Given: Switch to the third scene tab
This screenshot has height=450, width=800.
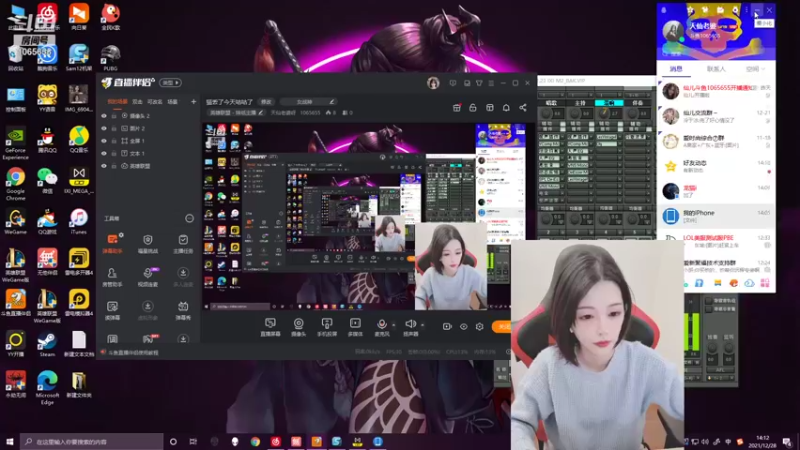Looking at the screenshot, I should pyautogui.click(x=155, y=102).
